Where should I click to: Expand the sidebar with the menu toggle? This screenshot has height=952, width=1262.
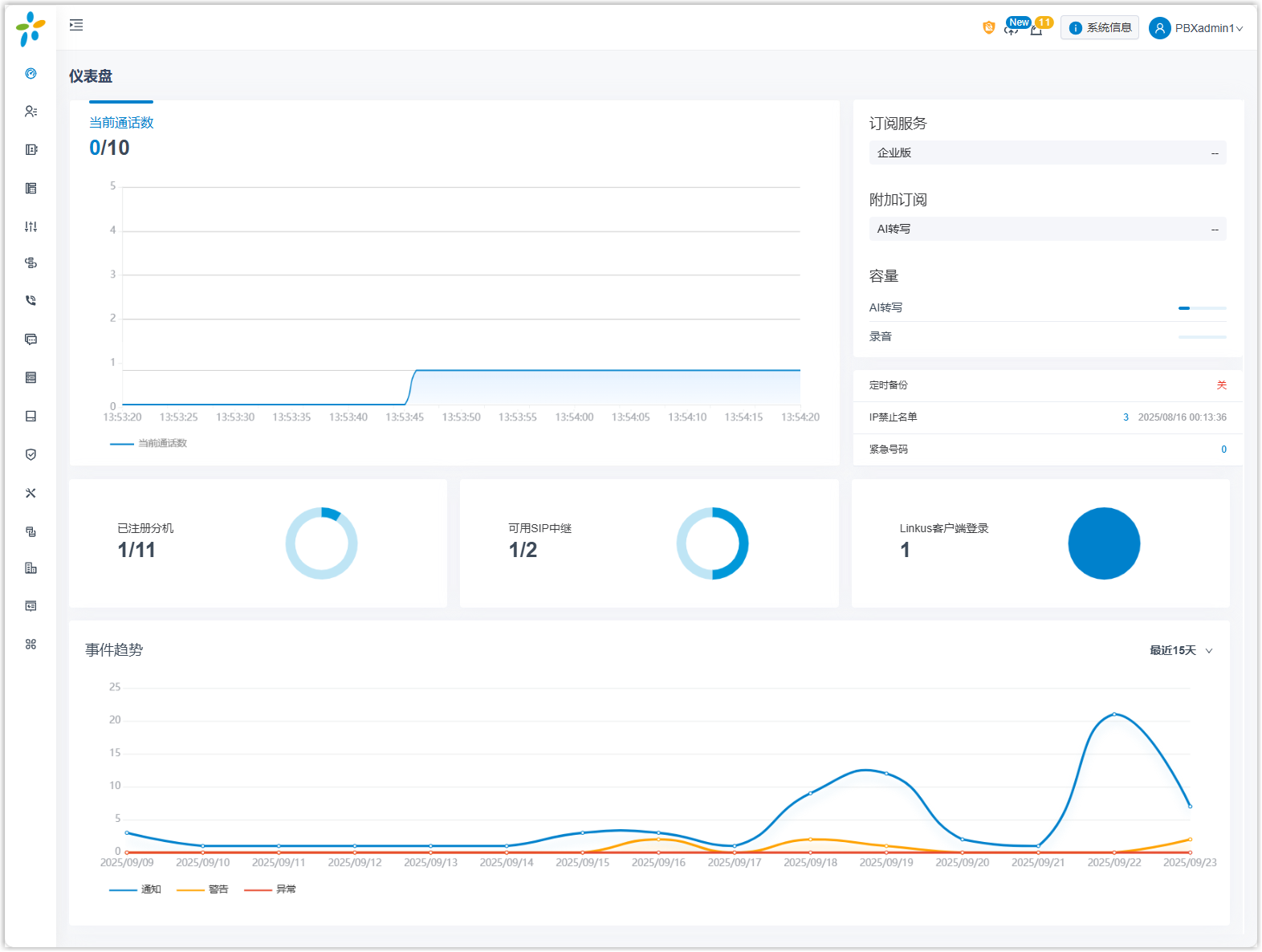(x=76, y=26)
